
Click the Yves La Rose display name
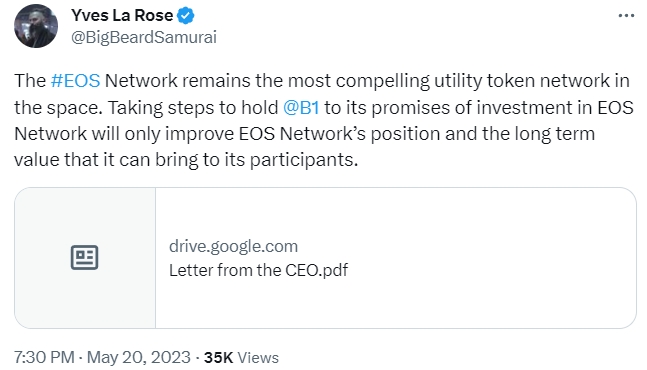point(122,15)
